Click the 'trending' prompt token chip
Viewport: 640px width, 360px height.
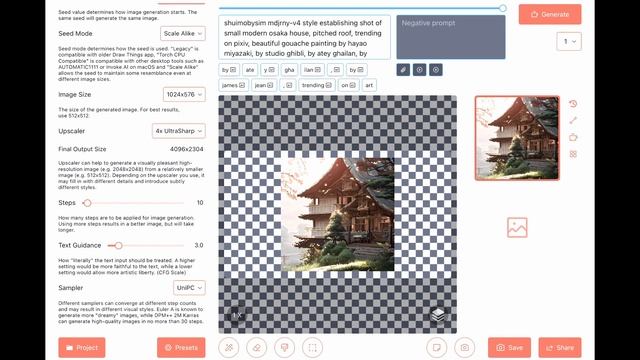coord(317,85)
